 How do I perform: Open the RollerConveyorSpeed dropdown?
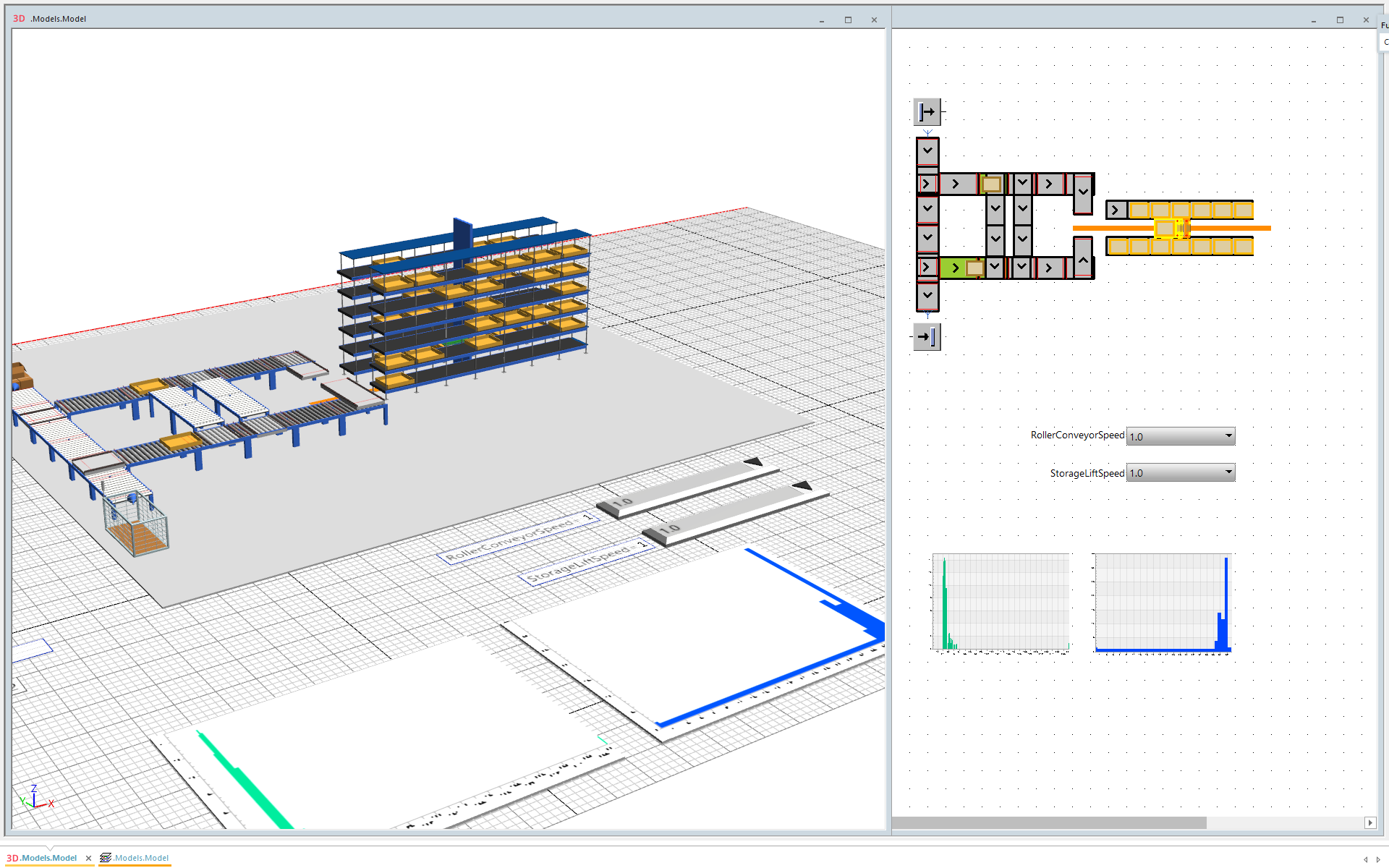pyautogui.click(x=1228, y=435)
